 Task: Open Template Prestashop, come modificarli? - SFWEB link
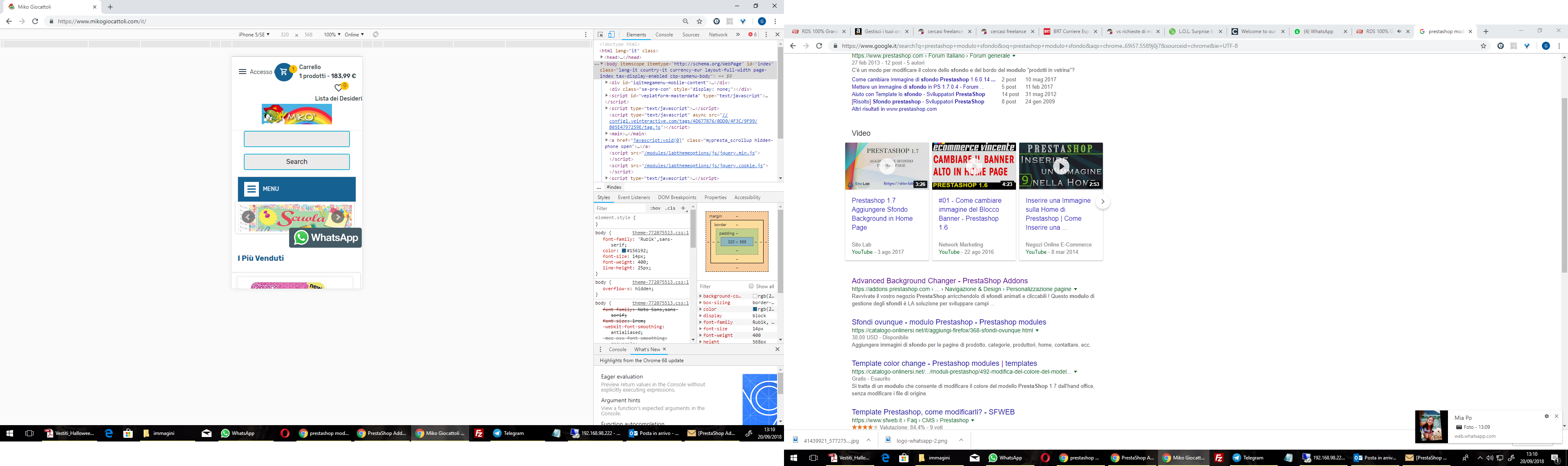[933, 412]
